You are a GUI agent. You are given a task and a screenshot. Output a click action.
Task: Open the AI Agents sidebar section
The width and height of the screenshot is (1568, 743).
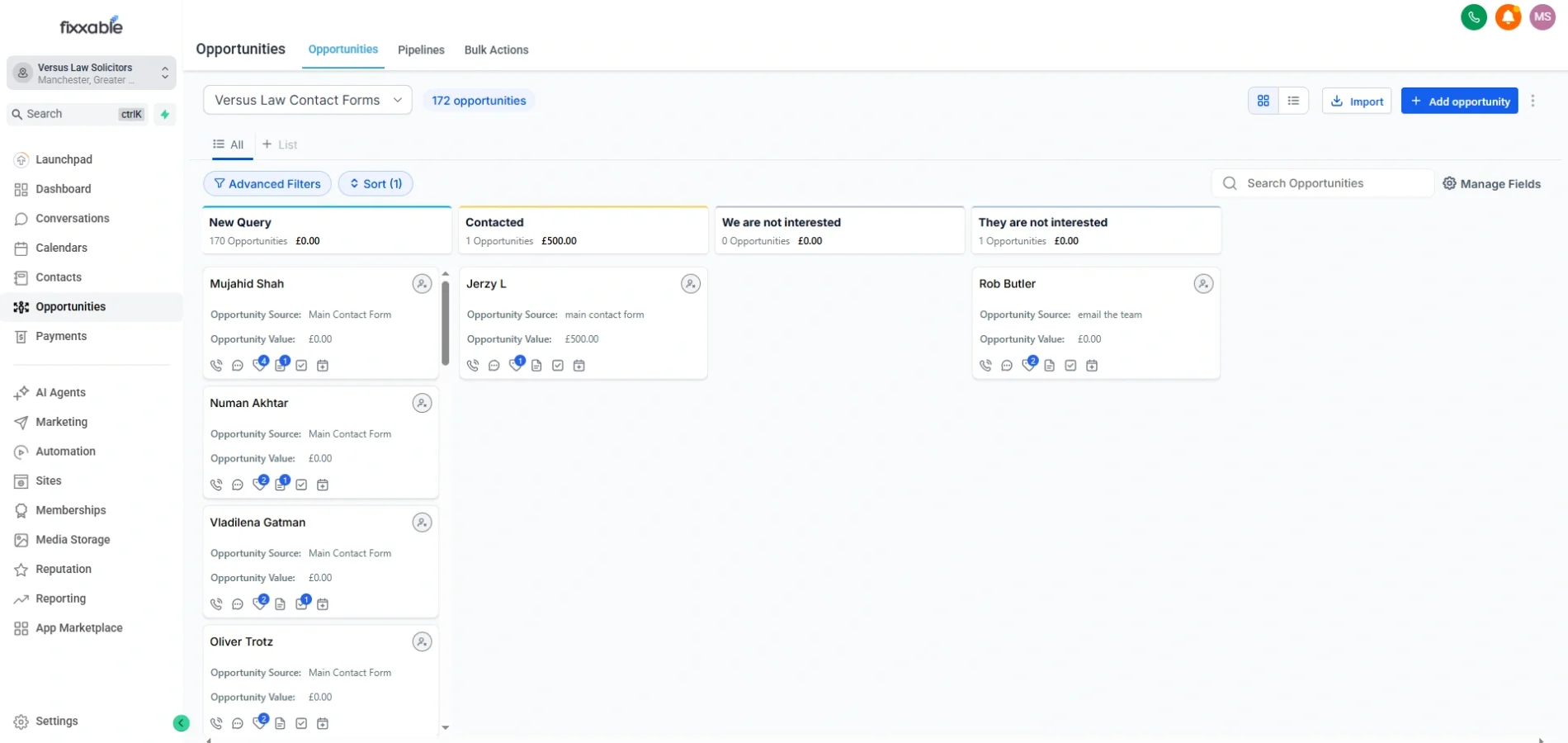pos(60,392)
